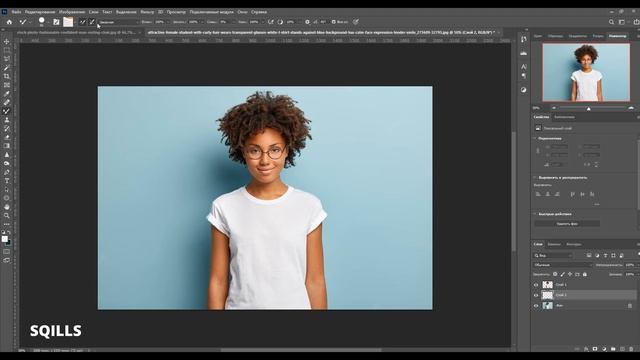
Task: Toggle clean brush after each stroke
Action: [92, 22]
